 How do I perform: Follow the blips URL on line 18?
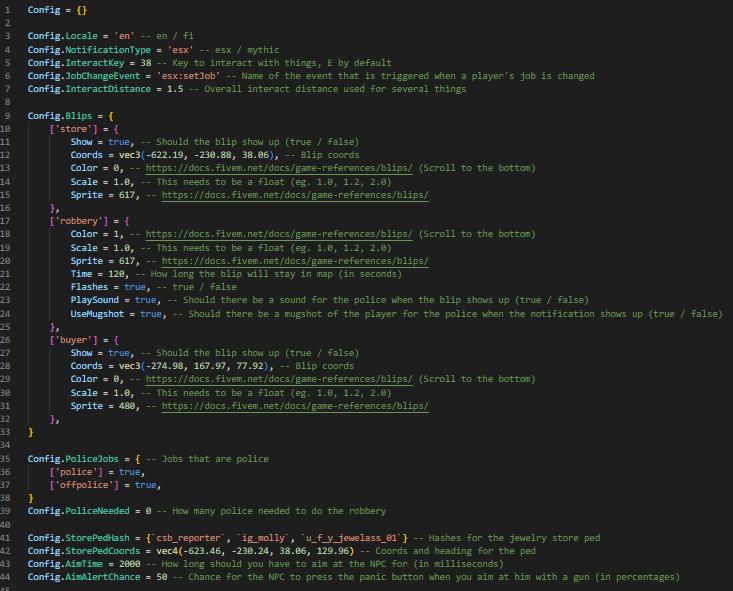[x=279, y=234]
